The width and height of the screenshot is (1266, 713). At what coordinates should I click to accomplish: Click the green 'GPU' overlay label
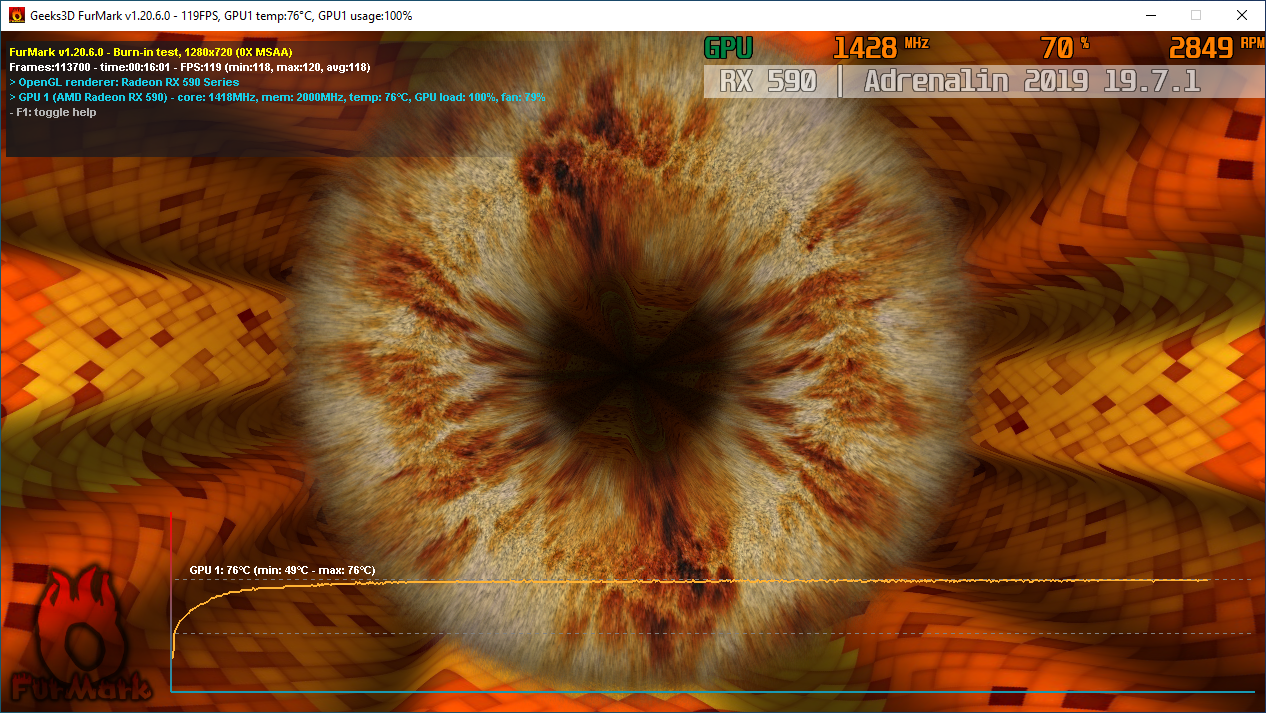729,48
